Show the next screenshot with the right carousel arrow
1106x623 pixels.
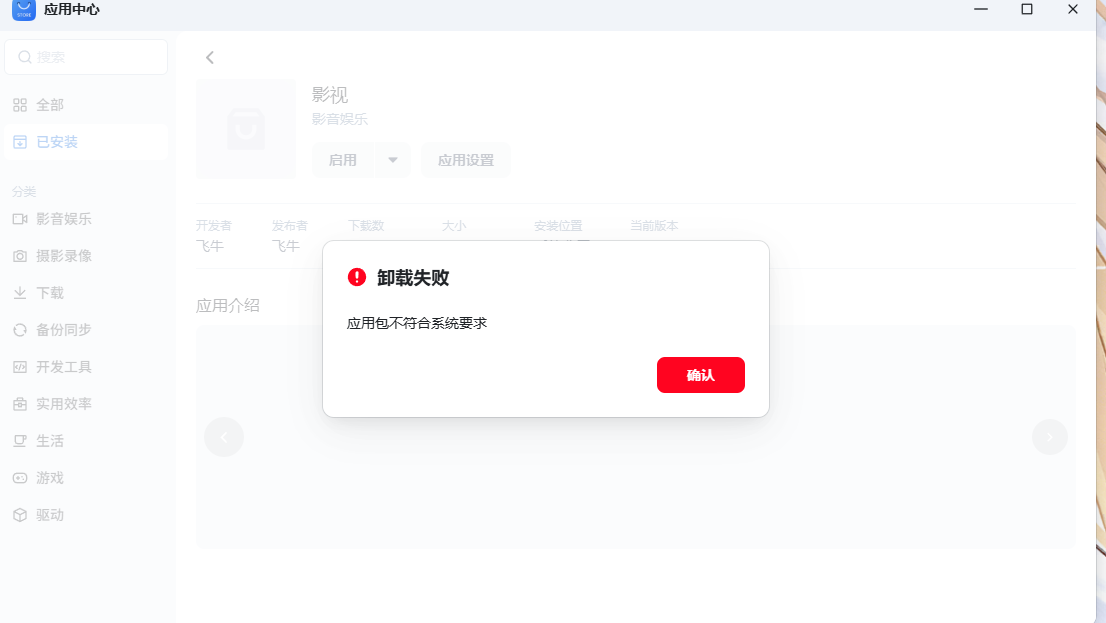(1050, 437)
